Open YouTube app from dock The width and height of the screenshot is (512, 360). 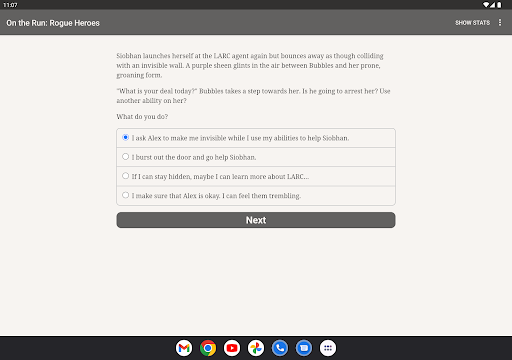[232, 348]
